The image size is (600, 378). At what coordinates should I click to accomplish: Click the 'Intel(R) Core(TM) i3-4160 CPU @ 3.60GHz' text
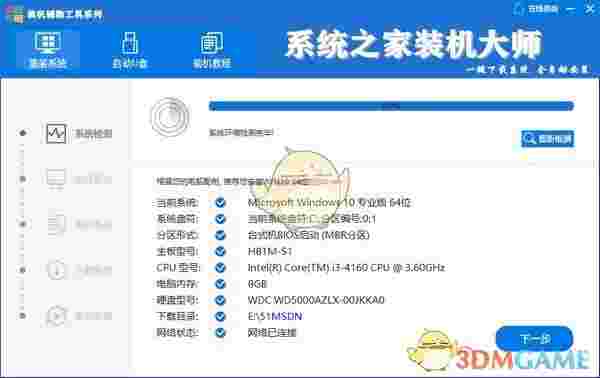click(346, 267)
